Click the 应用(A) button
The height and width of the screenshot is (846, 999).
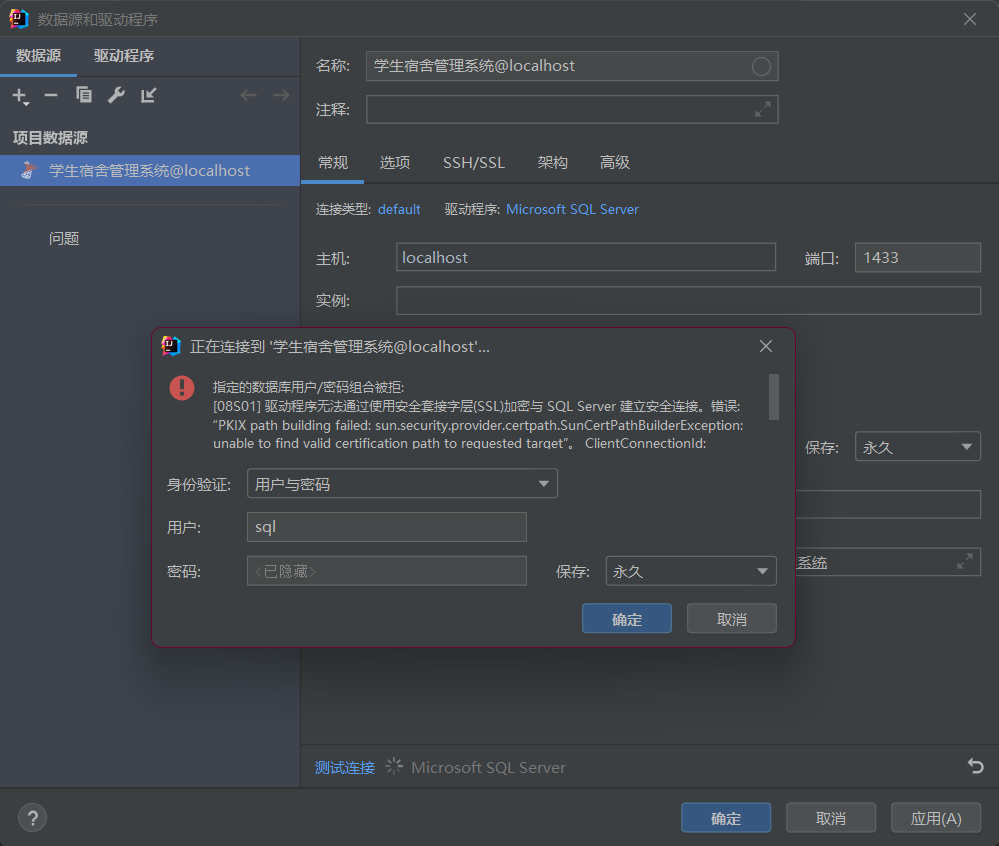coord(935,818)
